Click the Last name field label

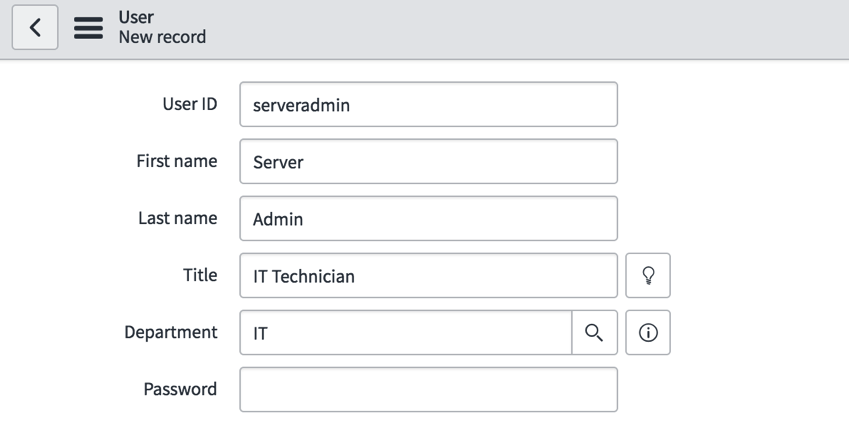(x=178, y=218)
